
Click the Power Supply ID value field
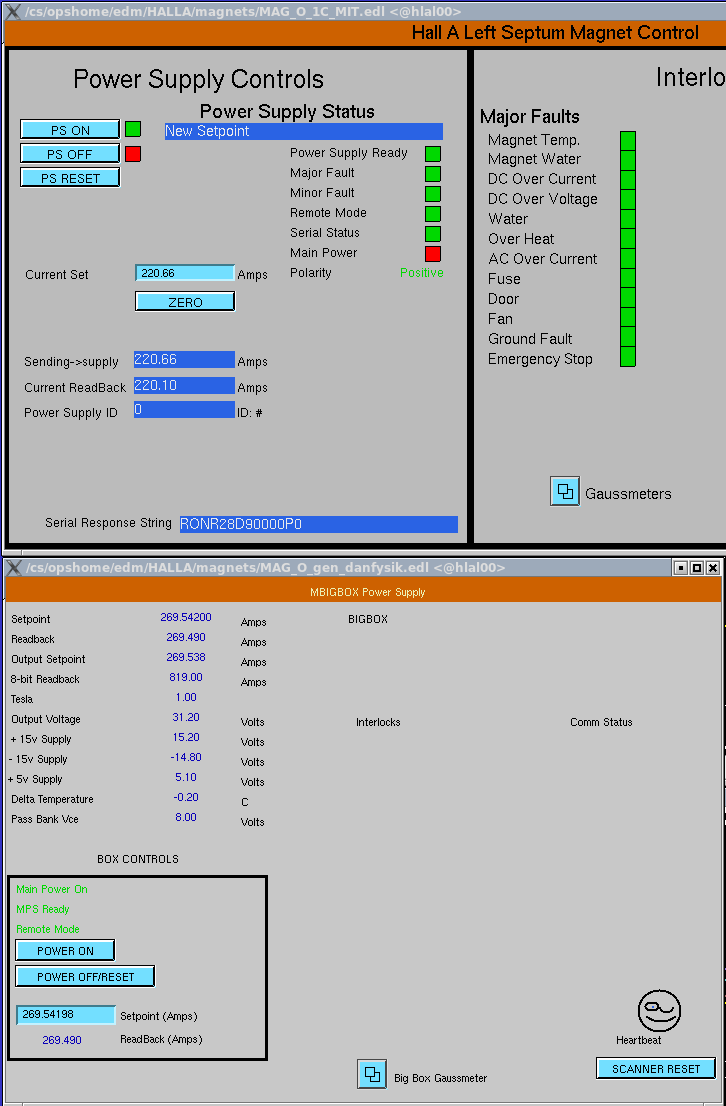click(184, 410)
